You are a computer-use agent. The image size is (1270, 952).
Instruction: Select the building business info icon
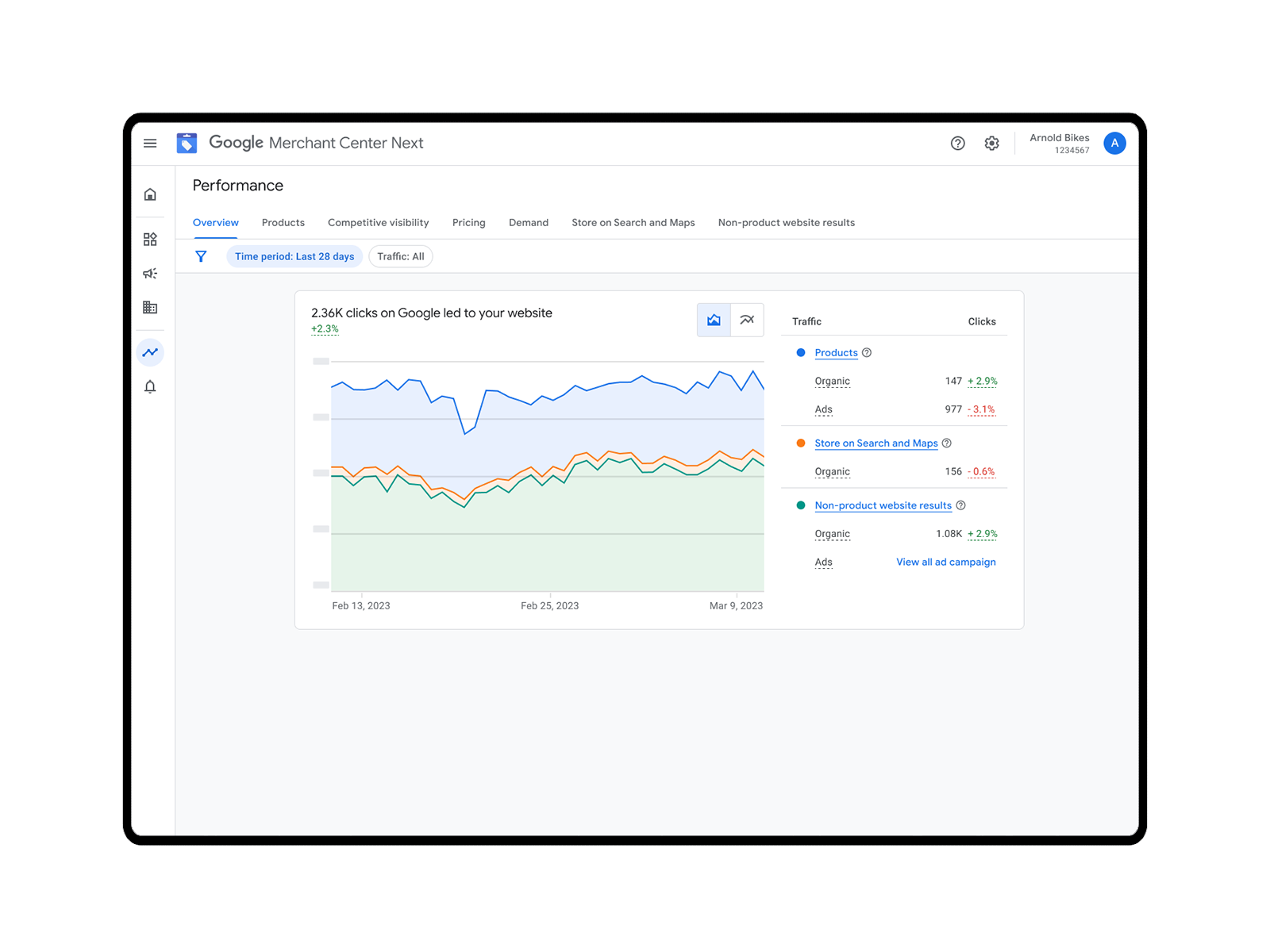tap(150, 307)
